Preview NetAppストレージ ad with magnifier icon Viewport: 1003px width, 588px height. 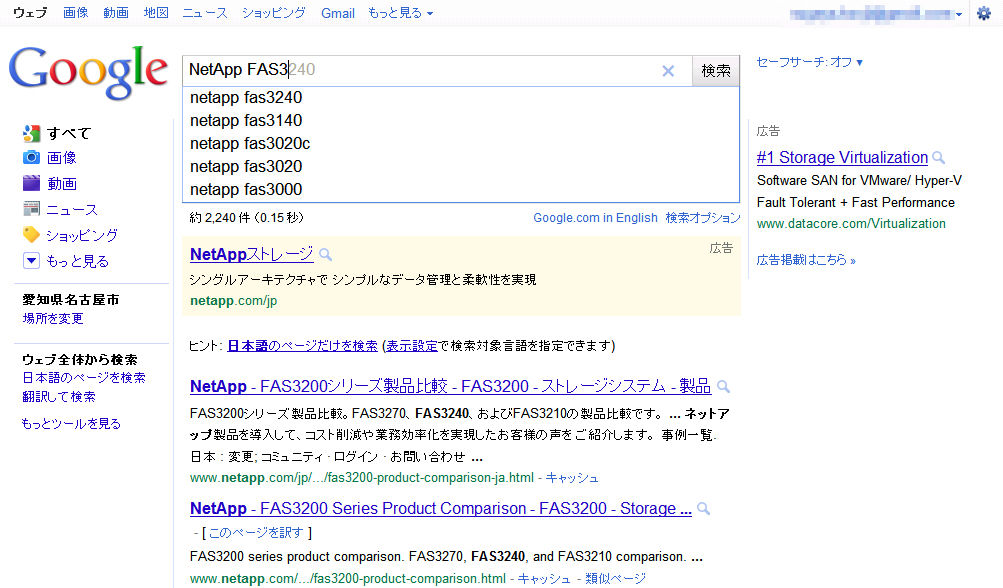pos(326,255)
